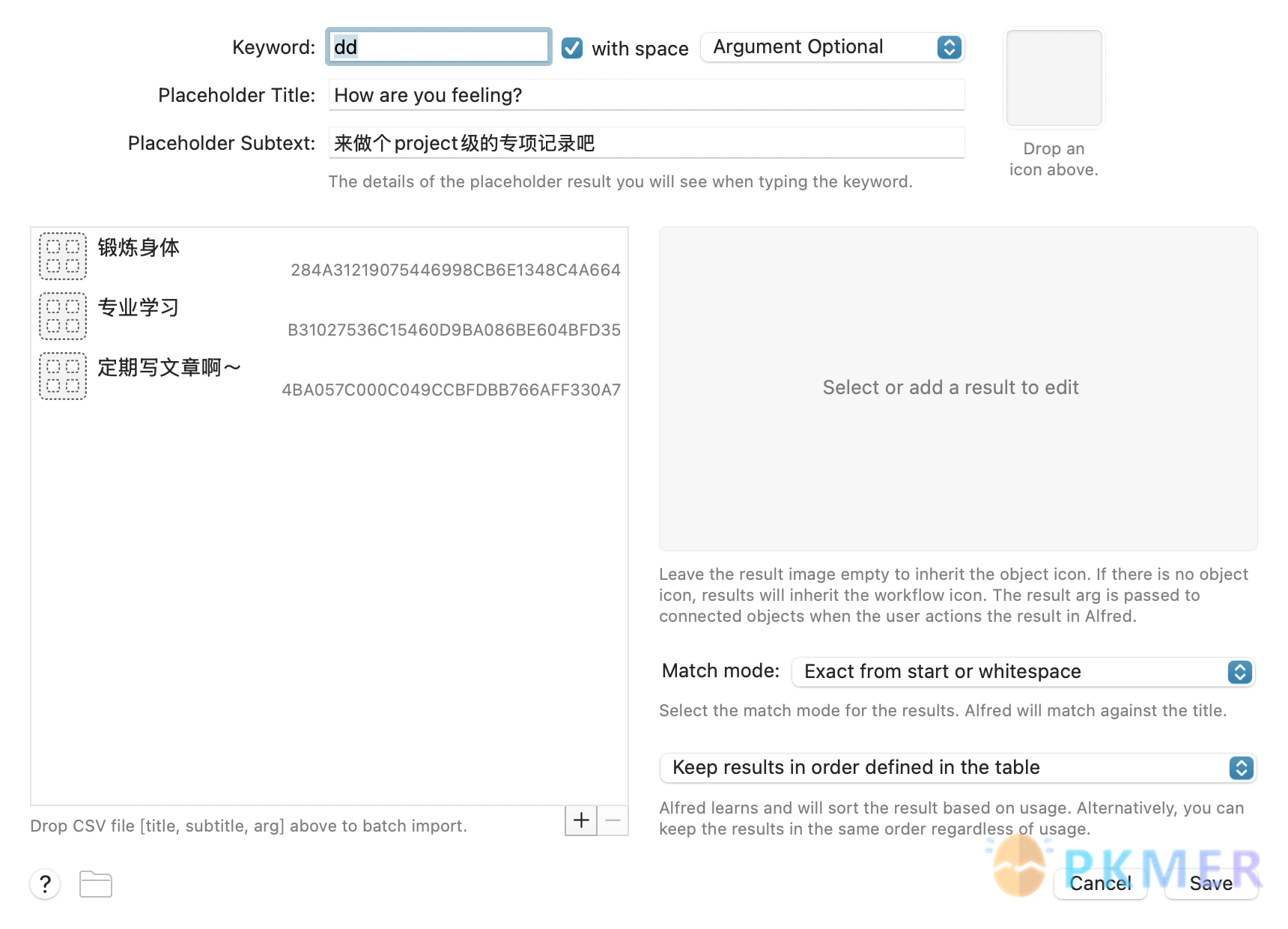
Task: Open the Argument Optional dropdown
Action: coord(833,47)
